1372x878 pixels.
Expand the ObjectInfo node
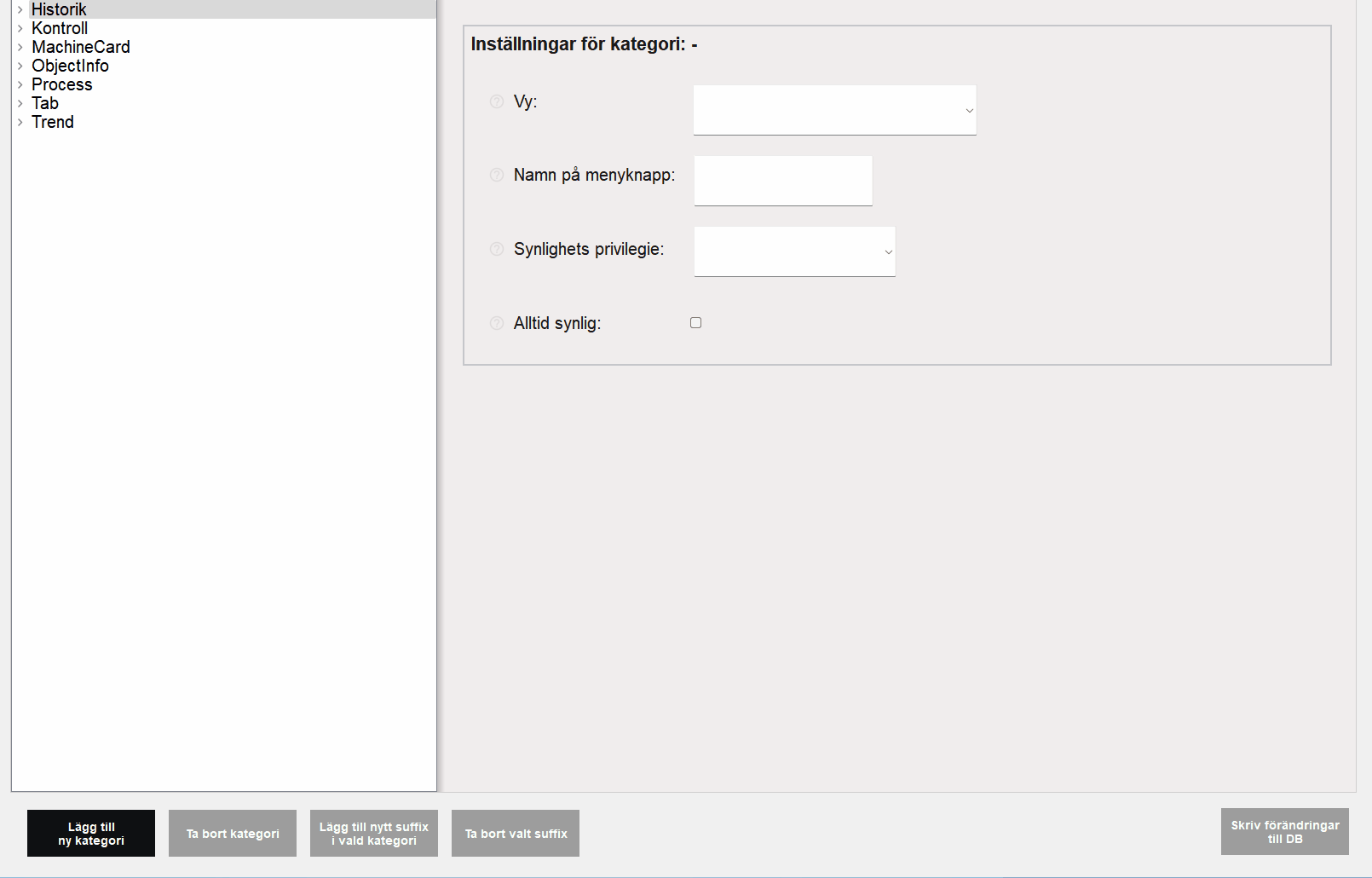click(20, 66)
